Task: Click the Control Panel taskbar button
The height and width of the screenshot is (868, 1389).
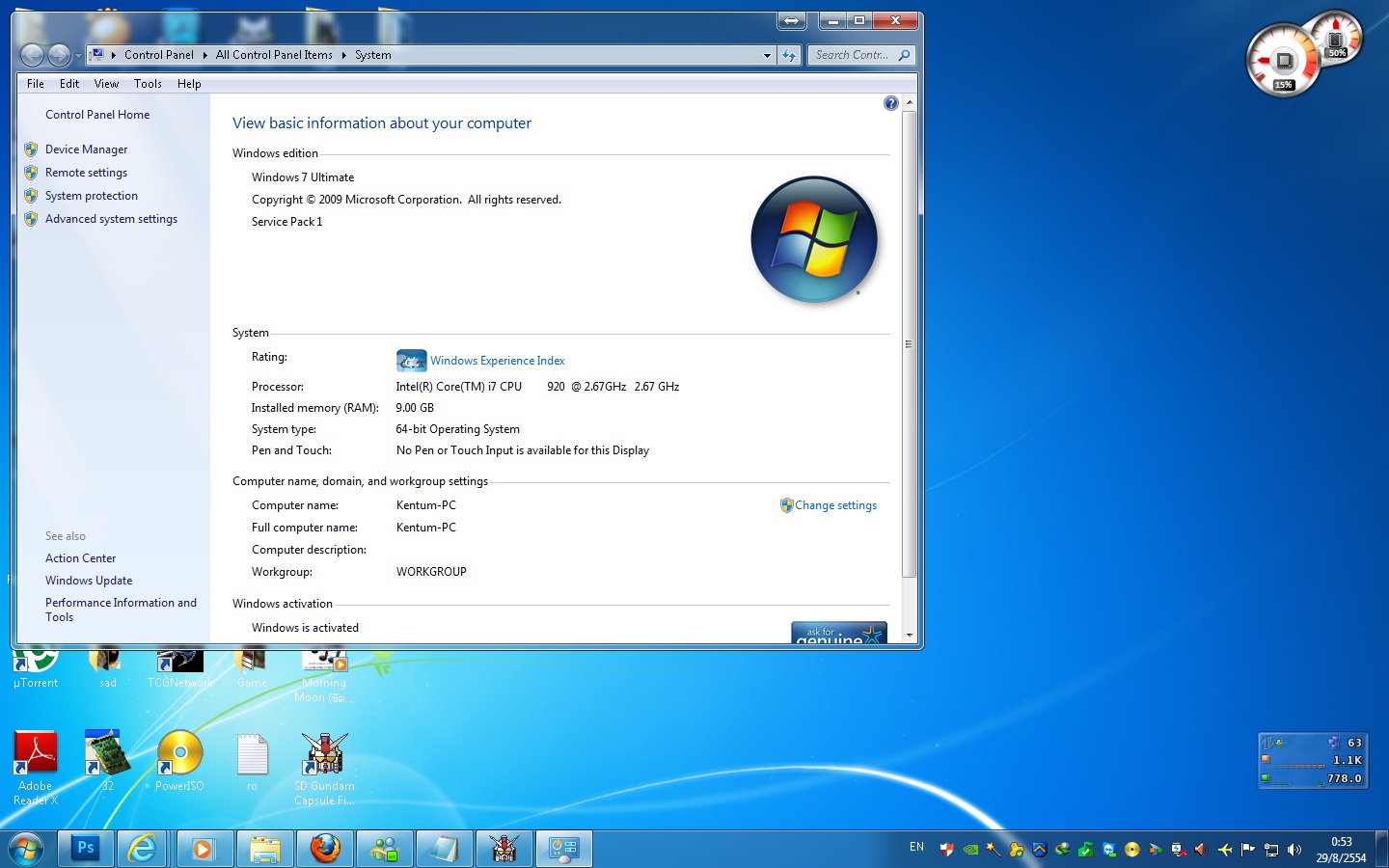Action: coord(564,849)
